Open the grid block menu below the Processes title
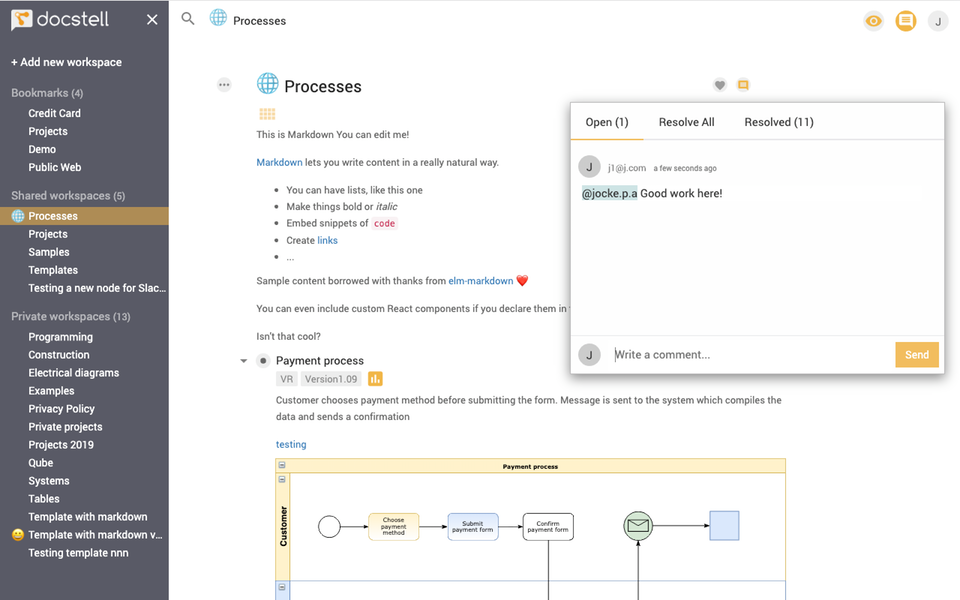Image resolution: width=960 pixels, height=600 pixels. pos(266,114)
